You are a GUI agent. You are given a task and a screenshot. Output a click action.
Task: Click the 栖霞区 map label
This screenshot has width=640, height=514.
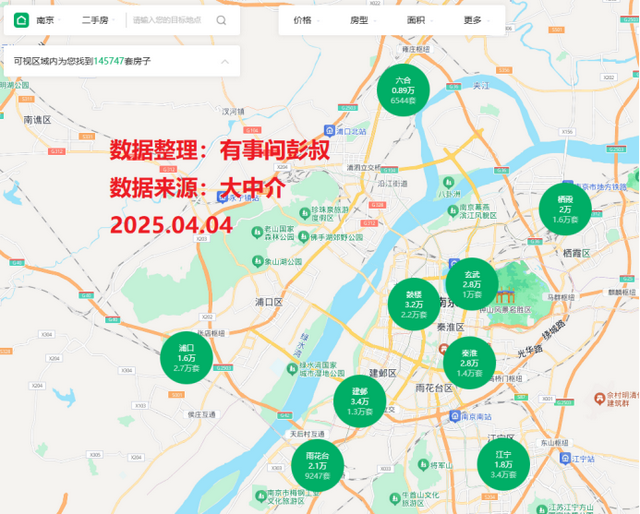click(x=576, y=253)
